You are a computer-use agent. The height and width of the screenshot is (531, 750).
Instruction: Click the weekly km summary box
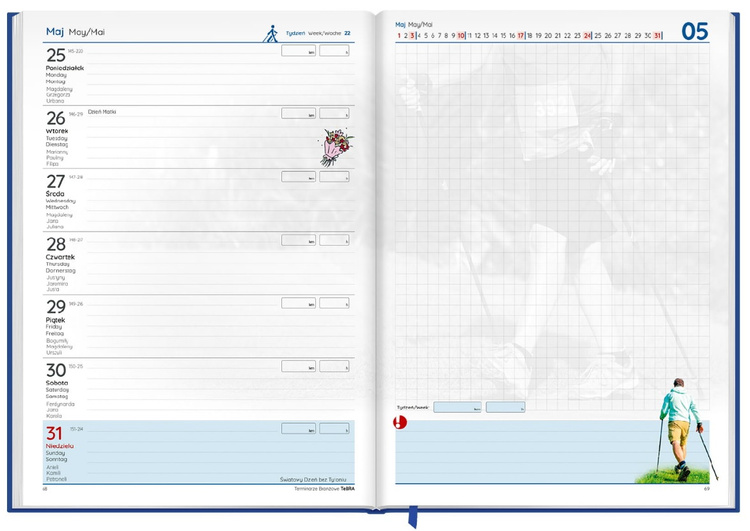click(x=457, y=407)
